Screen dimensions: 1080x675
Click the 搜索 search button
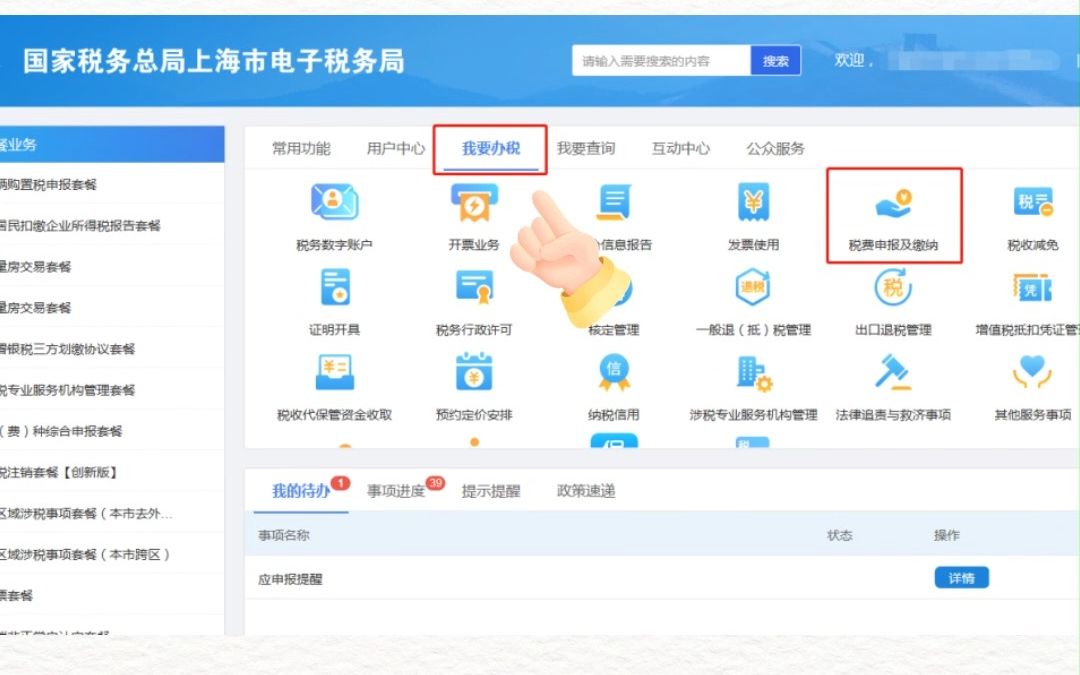(x=776, y=60)
